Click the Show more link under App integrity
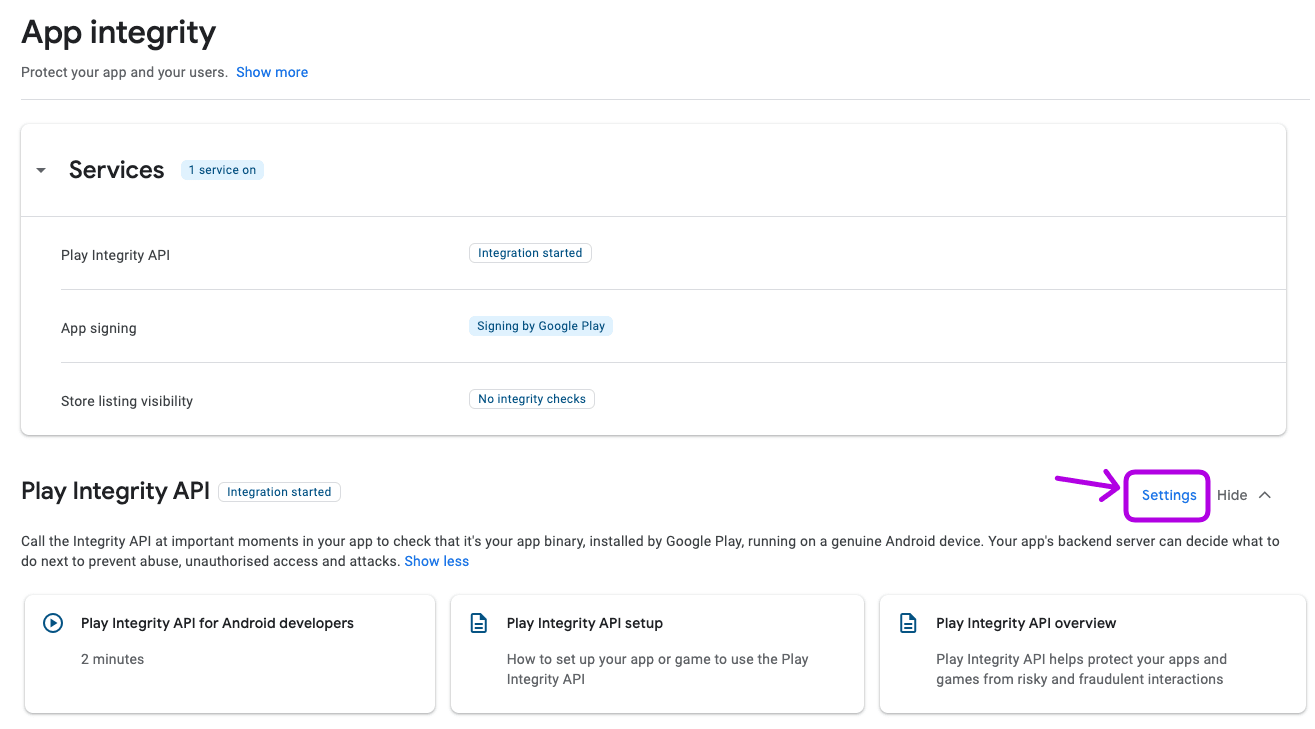Viewport: 1315px width, 729px height. (x=272, y=72)
